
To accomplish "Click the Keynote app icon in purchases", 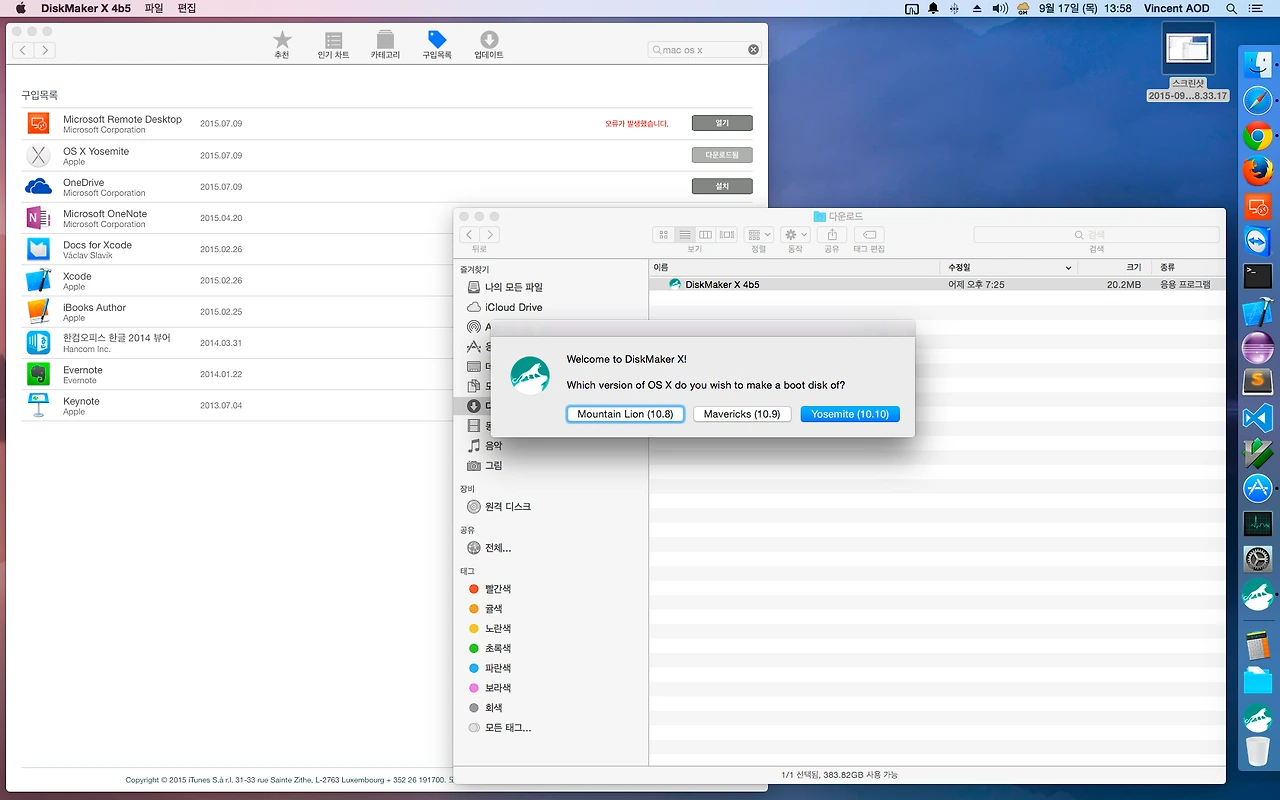I will tap(38, 405).
